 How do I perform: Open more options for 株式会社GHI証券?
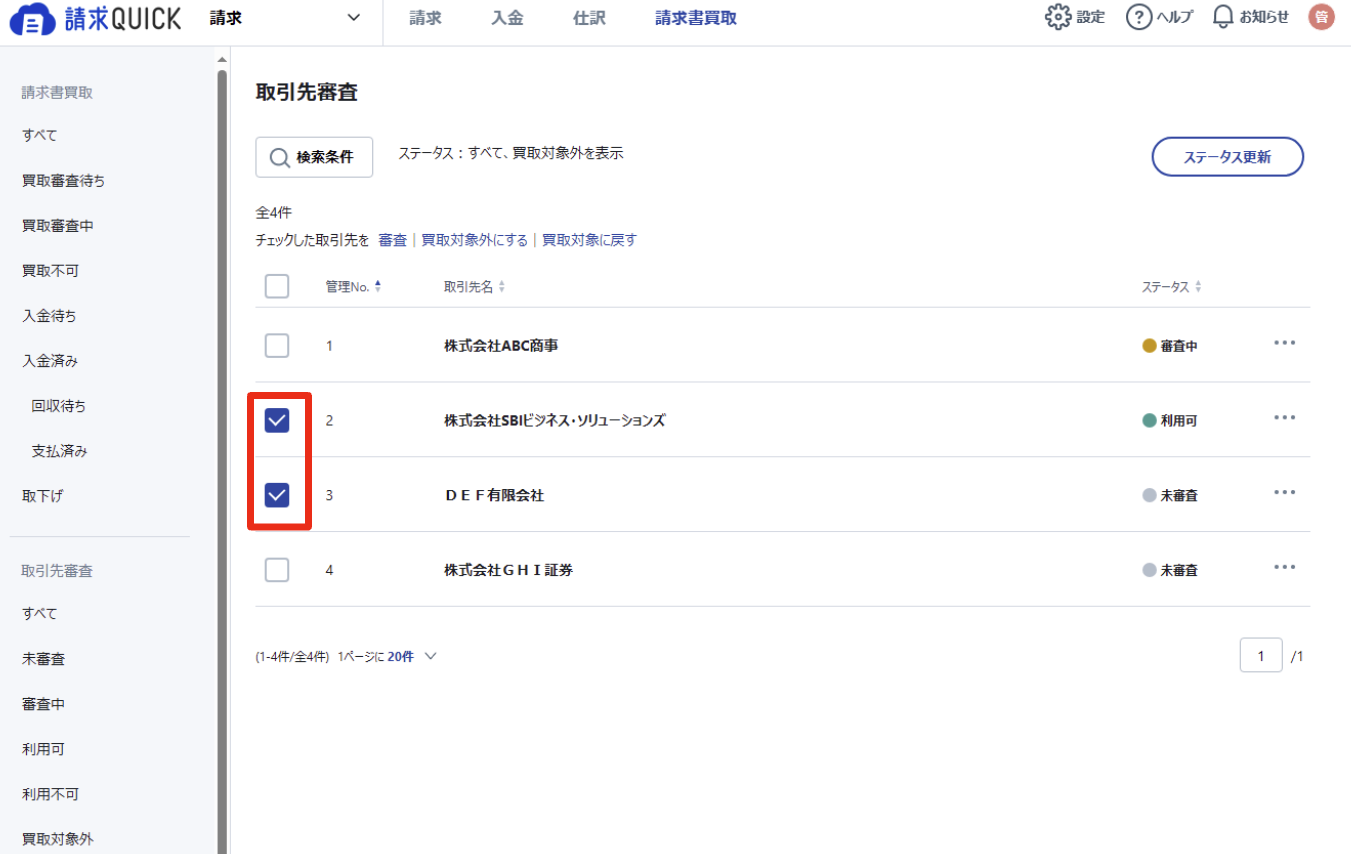[x=1285, y=567]
